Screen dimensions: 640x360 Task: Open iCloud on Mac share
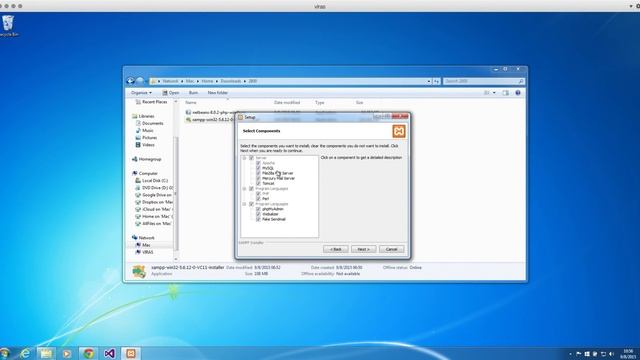click(x=154, y=209)
